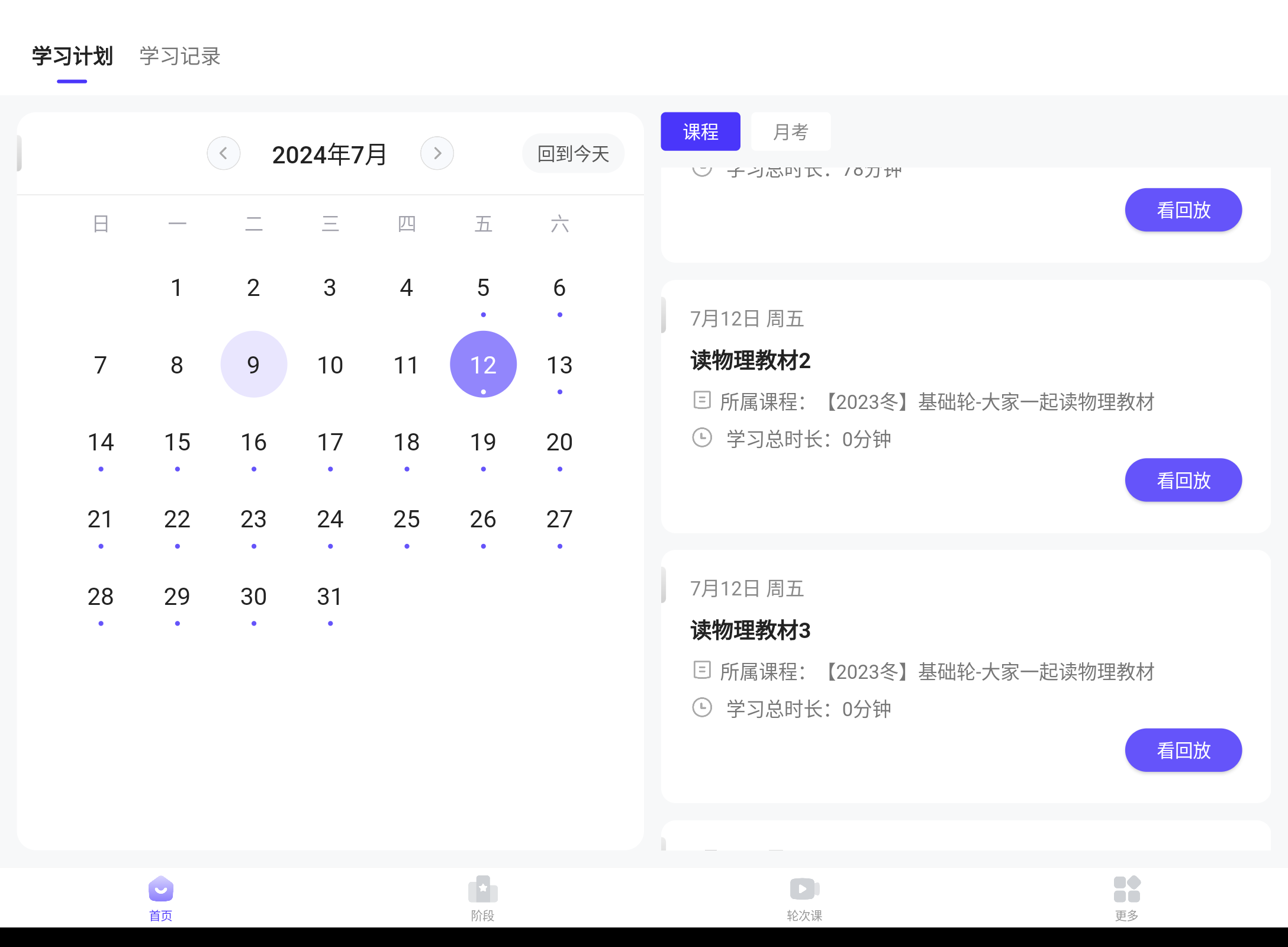Select July 13 on calendar
The image size is (1288, 947).
click(559, 365)
